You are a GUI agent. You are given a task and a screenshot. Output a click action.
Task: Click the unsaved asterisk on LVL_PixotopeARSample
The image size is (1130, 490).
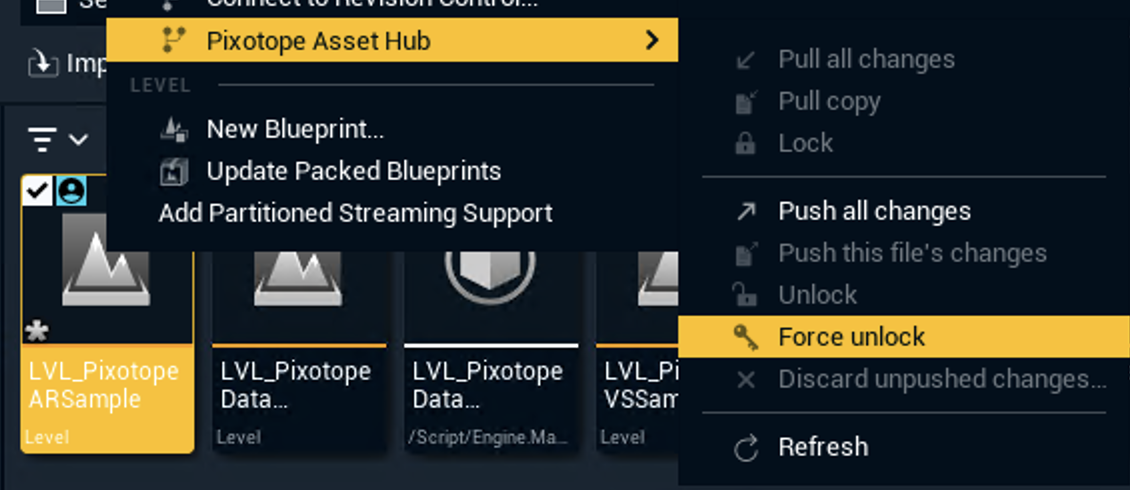[36, 331]
